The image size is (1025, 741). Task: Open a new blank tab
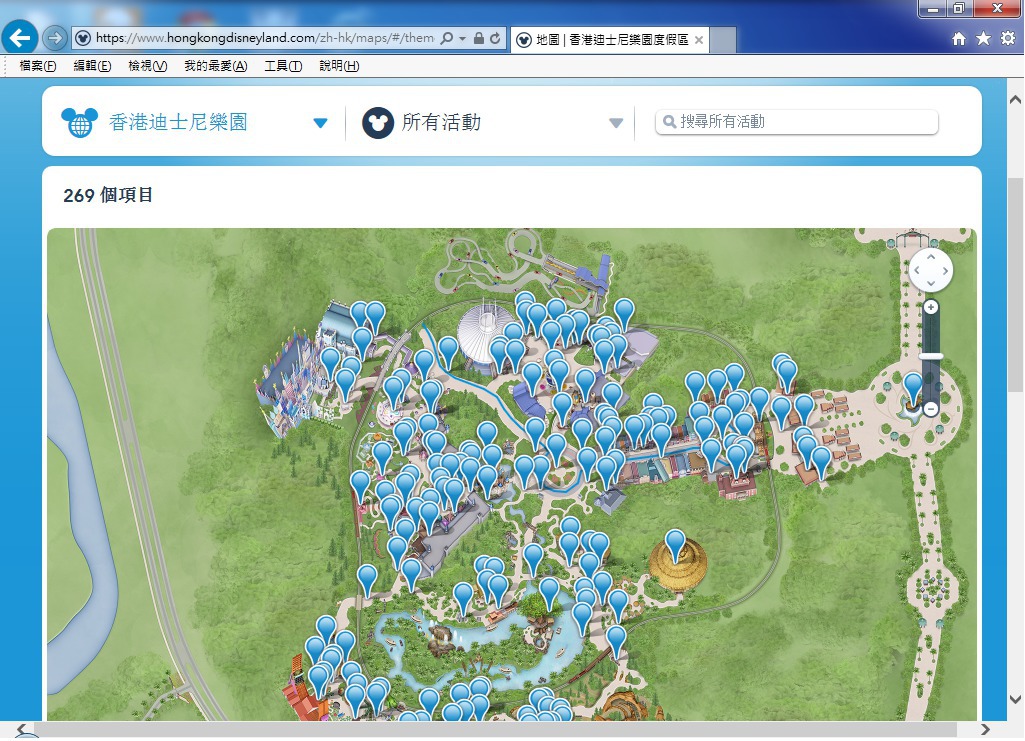point(723,40)
